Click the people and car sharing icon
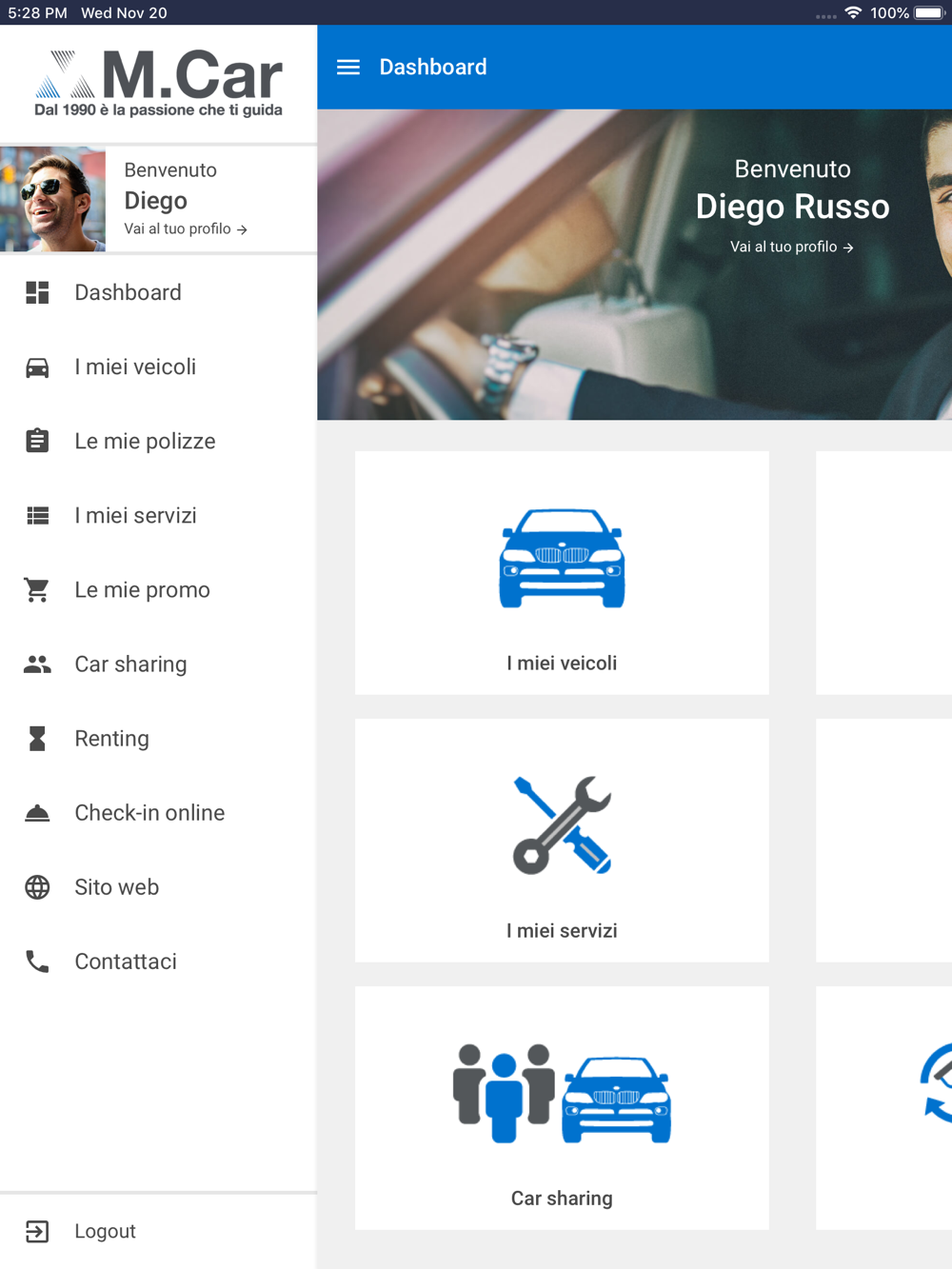The height and width of the screenshot is (1269, 952). coord(562,1093)
